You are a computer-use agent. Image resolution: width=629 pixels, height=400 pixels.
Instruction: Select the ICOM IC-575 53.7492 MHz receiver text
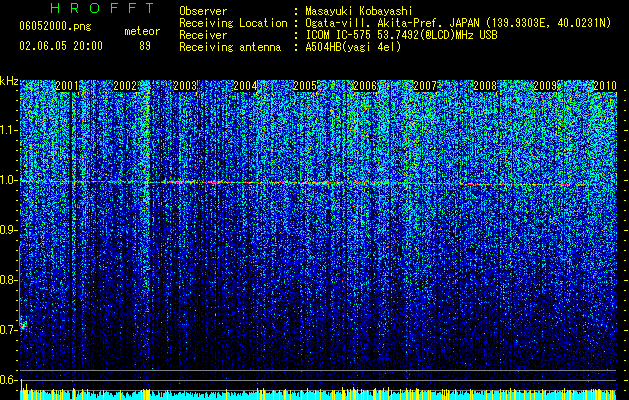pyautogui.click(x=401, y=35)
